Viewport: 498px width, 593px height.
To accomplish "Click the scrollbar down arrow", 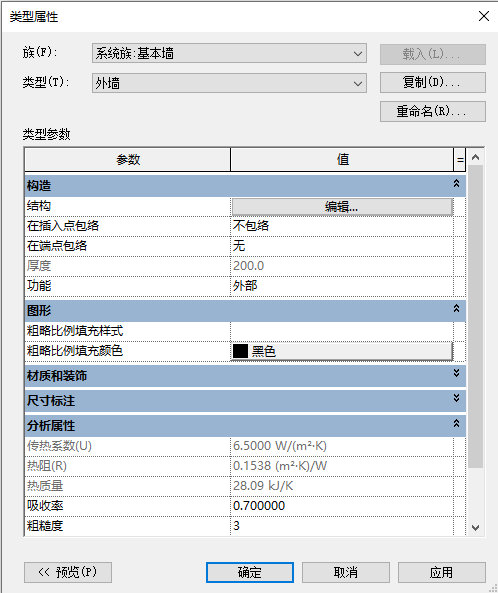I will tap(475, 527).
